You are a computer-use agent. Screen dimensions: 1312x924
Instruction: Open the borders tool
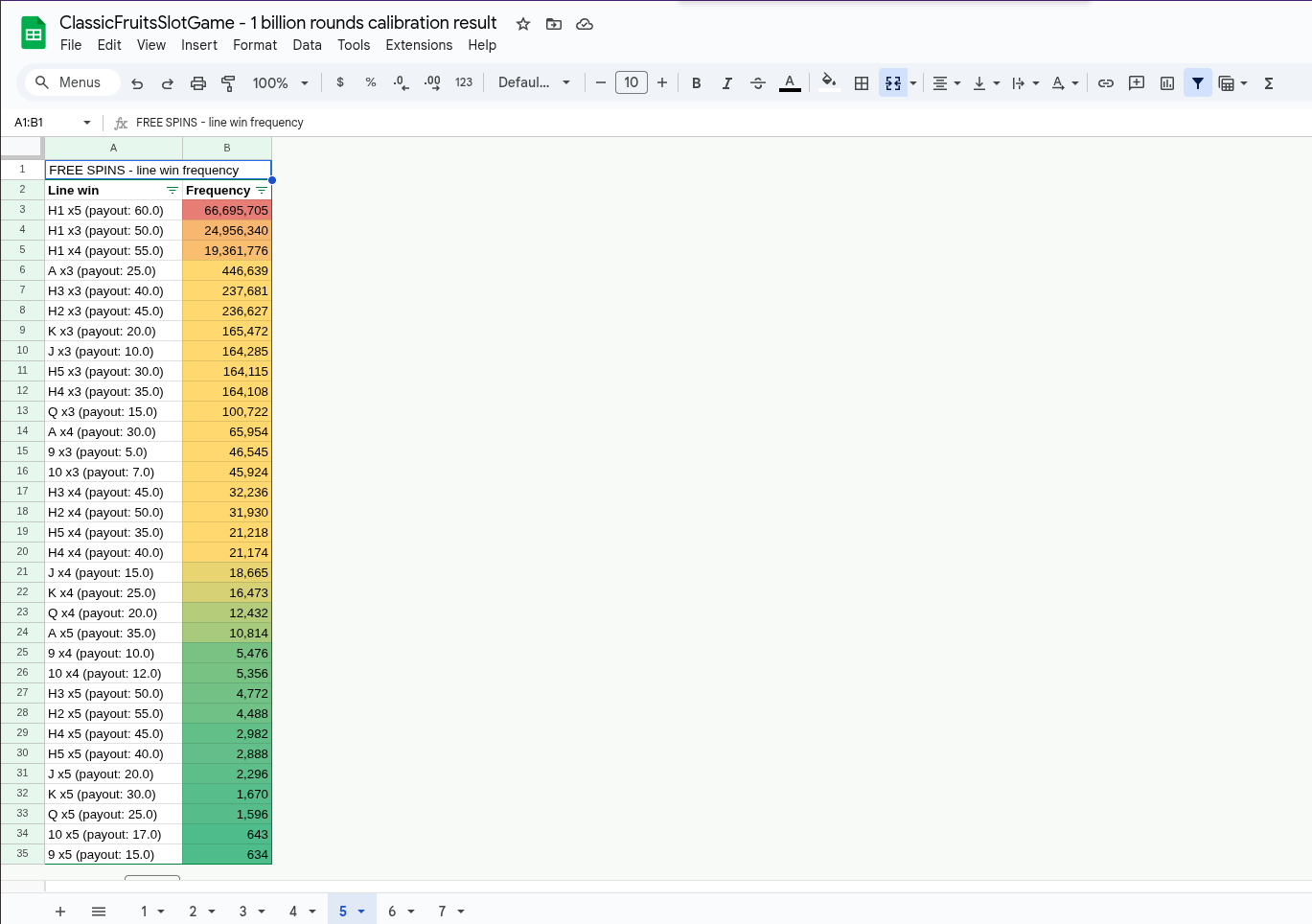pyautogui.click(x=862, y=83)
